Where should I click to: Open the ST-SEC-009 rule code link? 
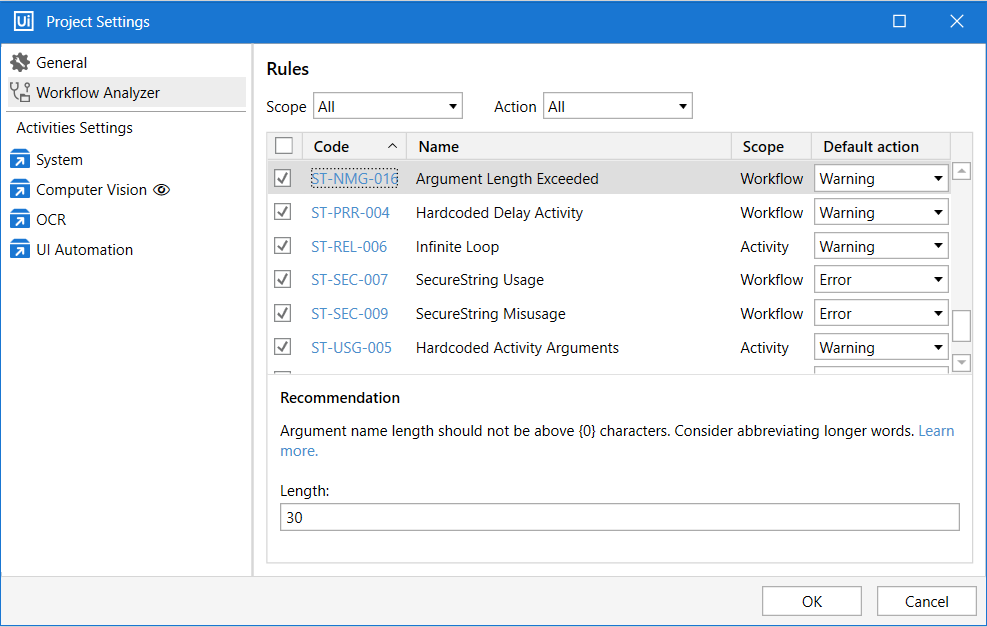pos(349,314)
